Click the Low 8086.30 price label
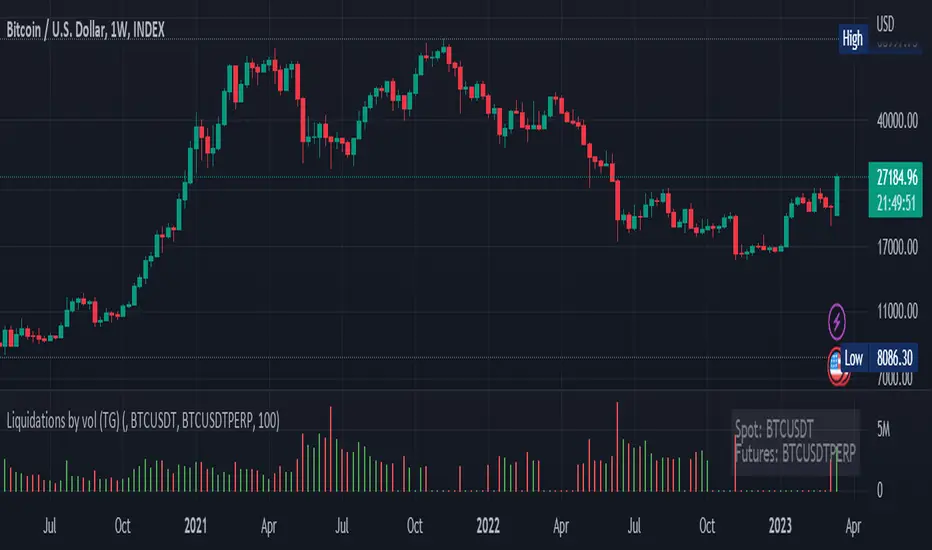The image size is (932, 550). coord(879,358)
